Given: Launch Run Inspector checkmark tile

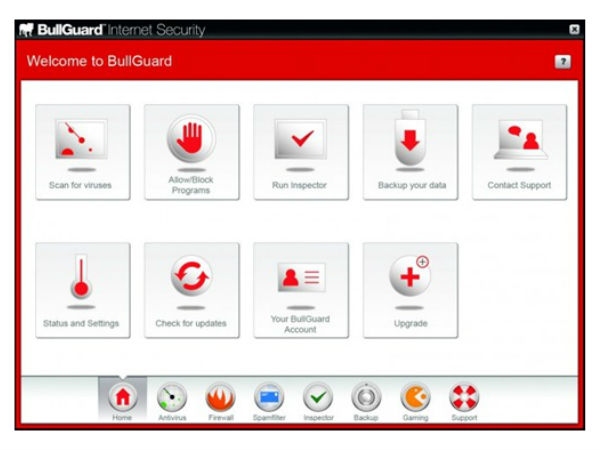Looking at the screenshot, I should (301, 152).
